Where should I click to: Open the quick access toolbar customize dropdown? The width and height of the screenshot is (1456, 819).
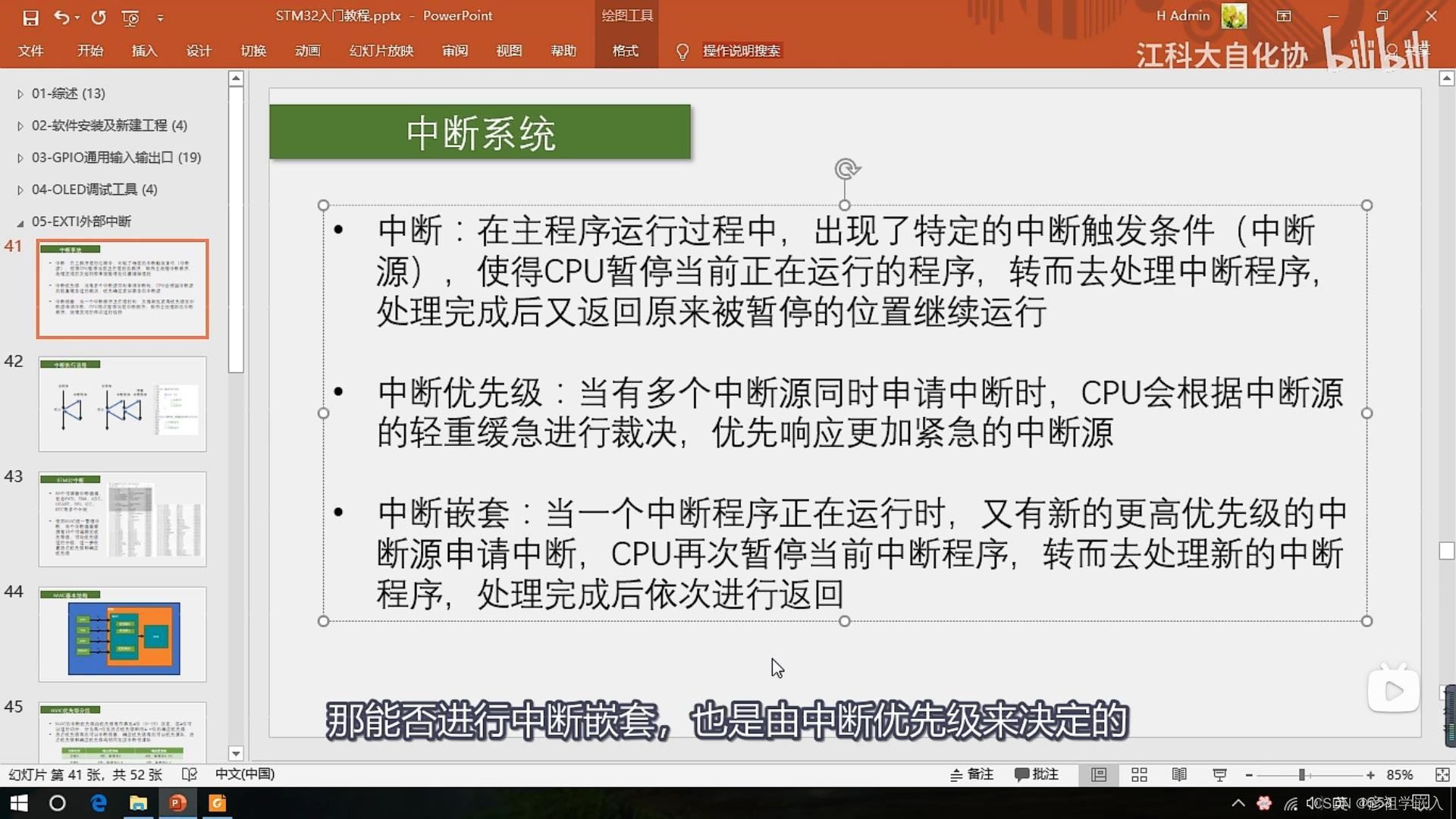pyautogui.click(x=160, y=17)
